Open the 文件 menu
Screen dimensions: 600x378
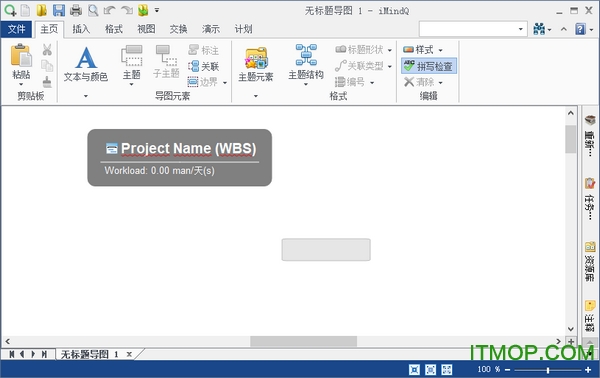(x=16, y=29)
